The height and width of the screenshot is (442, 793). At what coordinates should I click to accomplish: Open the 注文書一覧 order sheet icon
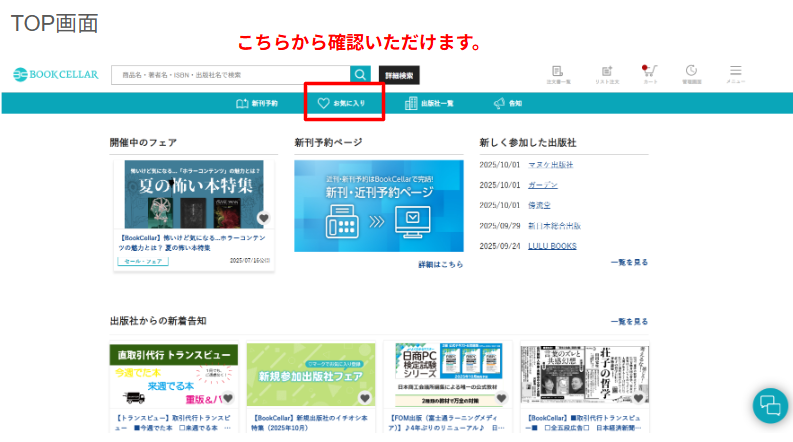point(558,74)
